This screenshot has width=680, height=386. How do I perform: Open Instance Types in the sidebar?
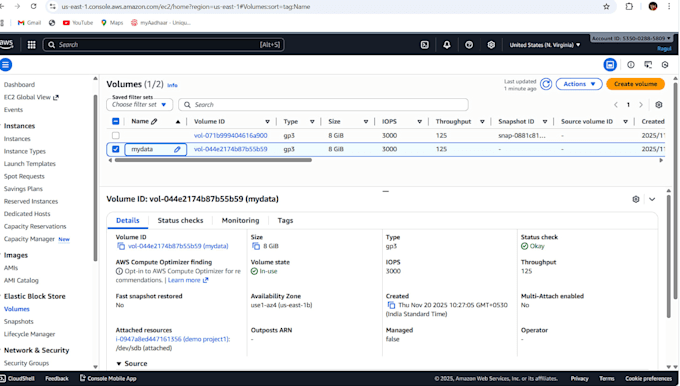(25, 151)
